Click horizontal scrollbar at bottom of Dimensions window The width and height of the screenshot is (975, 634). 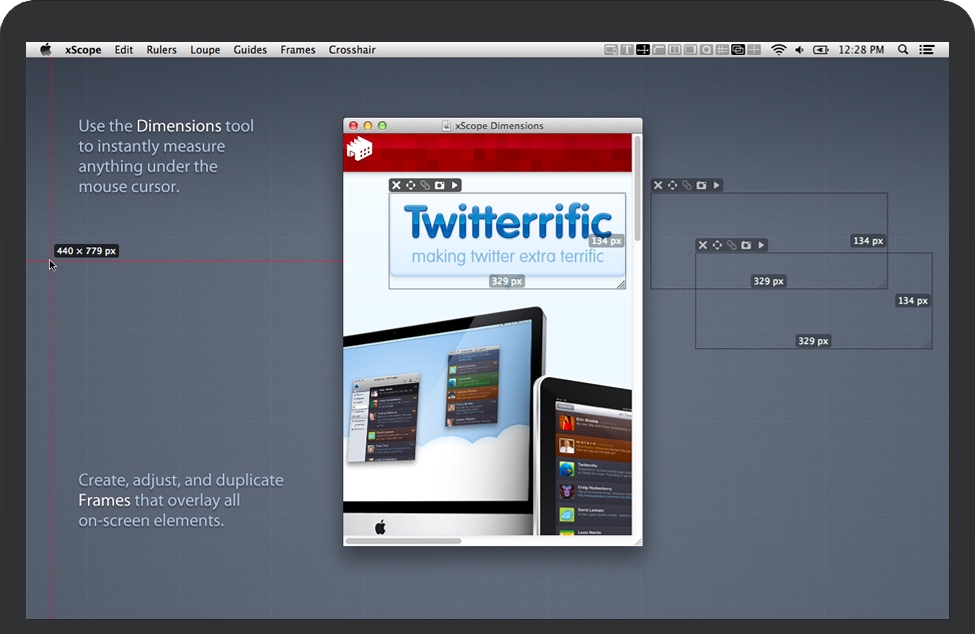click(x=403, y=541)
